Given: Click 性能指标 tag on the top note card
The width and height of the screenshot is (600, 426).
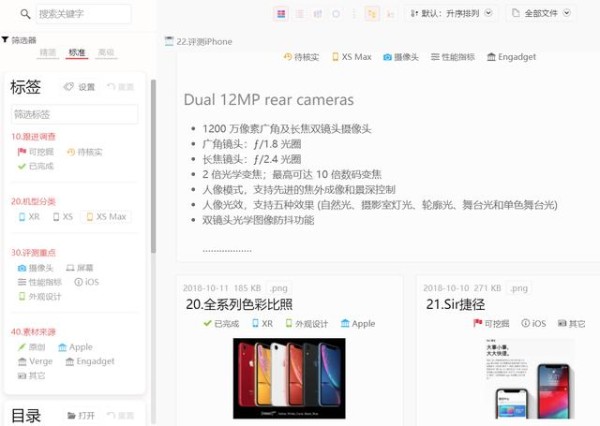Looking at the screenshot, I should 453,57.
